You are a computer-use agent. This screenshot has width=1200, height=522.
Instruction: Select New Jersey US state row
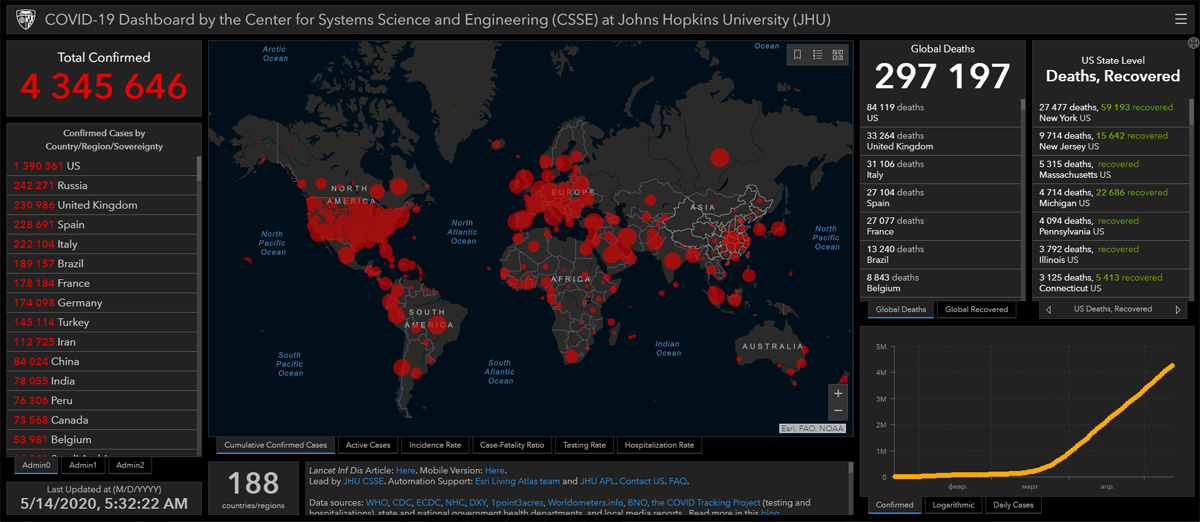coord(1110,141)
